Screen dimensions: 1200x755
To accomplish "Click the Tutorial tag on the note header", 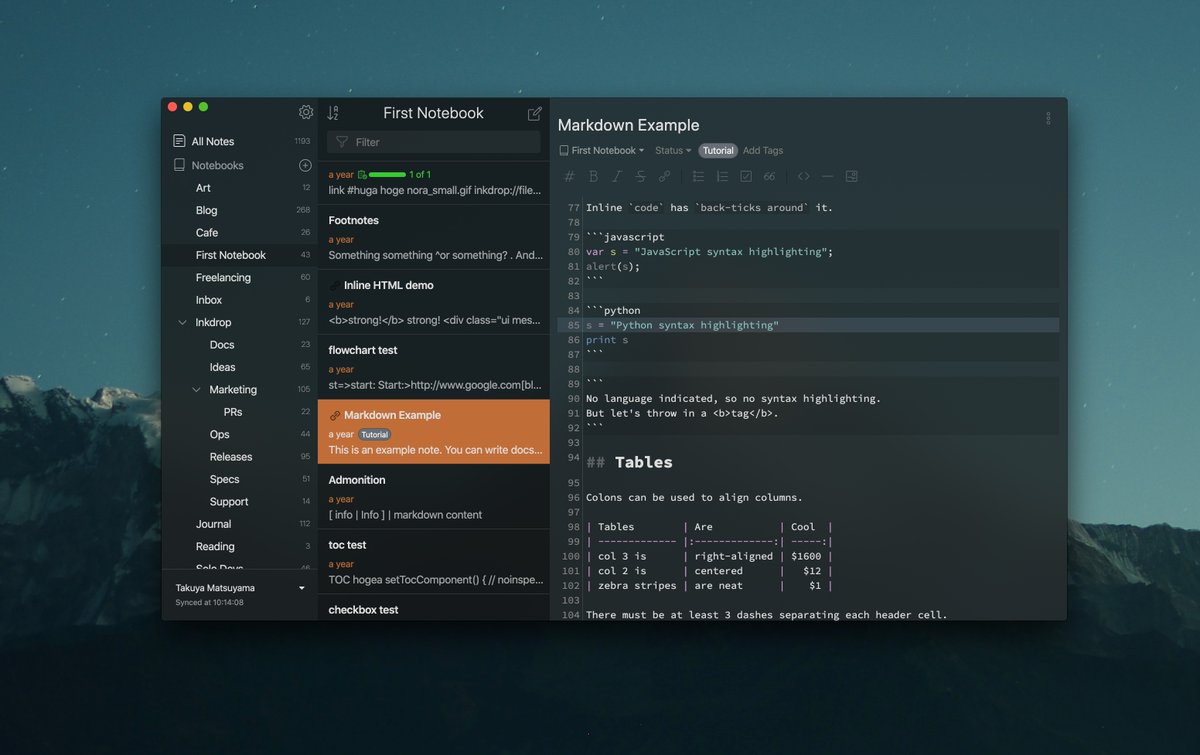I will click(718, 150).
